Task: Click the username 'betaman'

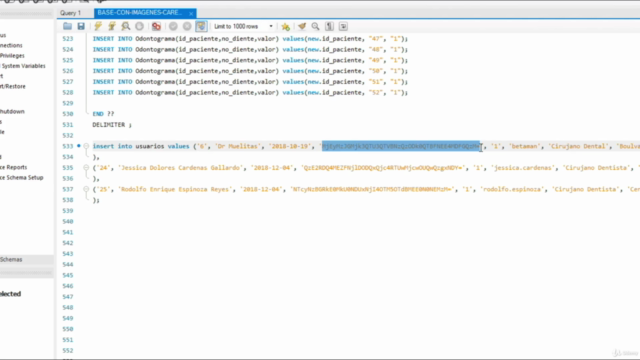Action: click(524, 146)
